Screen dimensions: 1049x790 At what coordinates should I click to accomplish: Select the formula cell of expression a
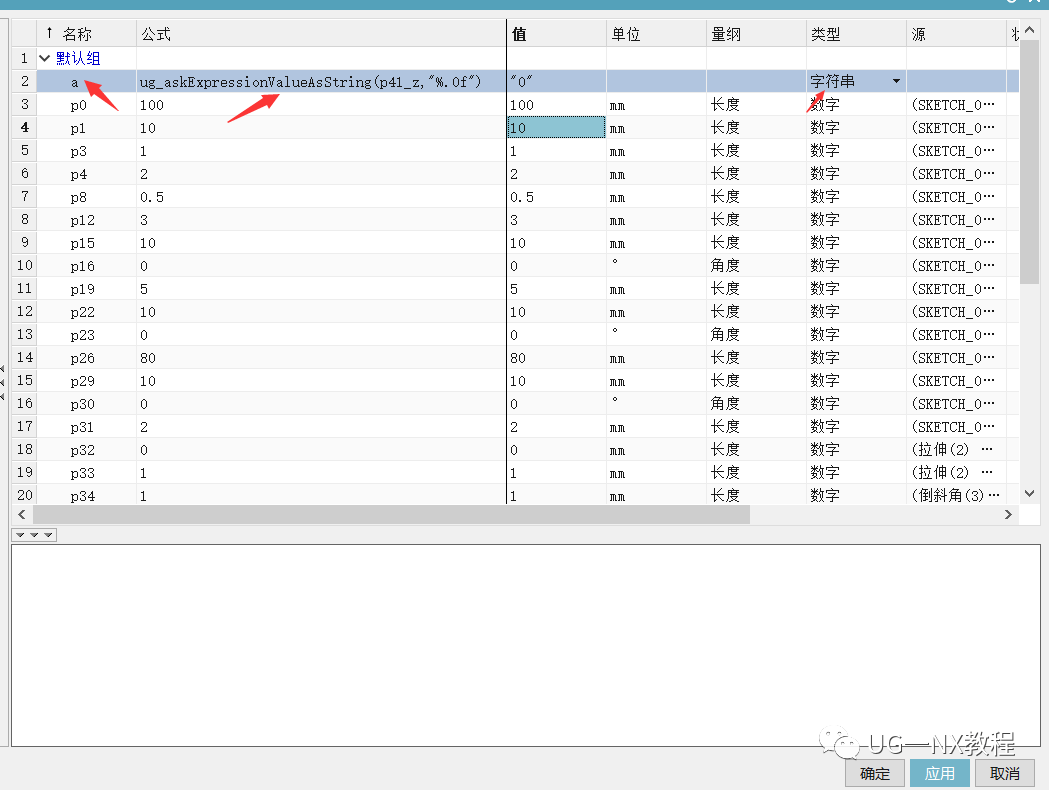coord(320,82)
